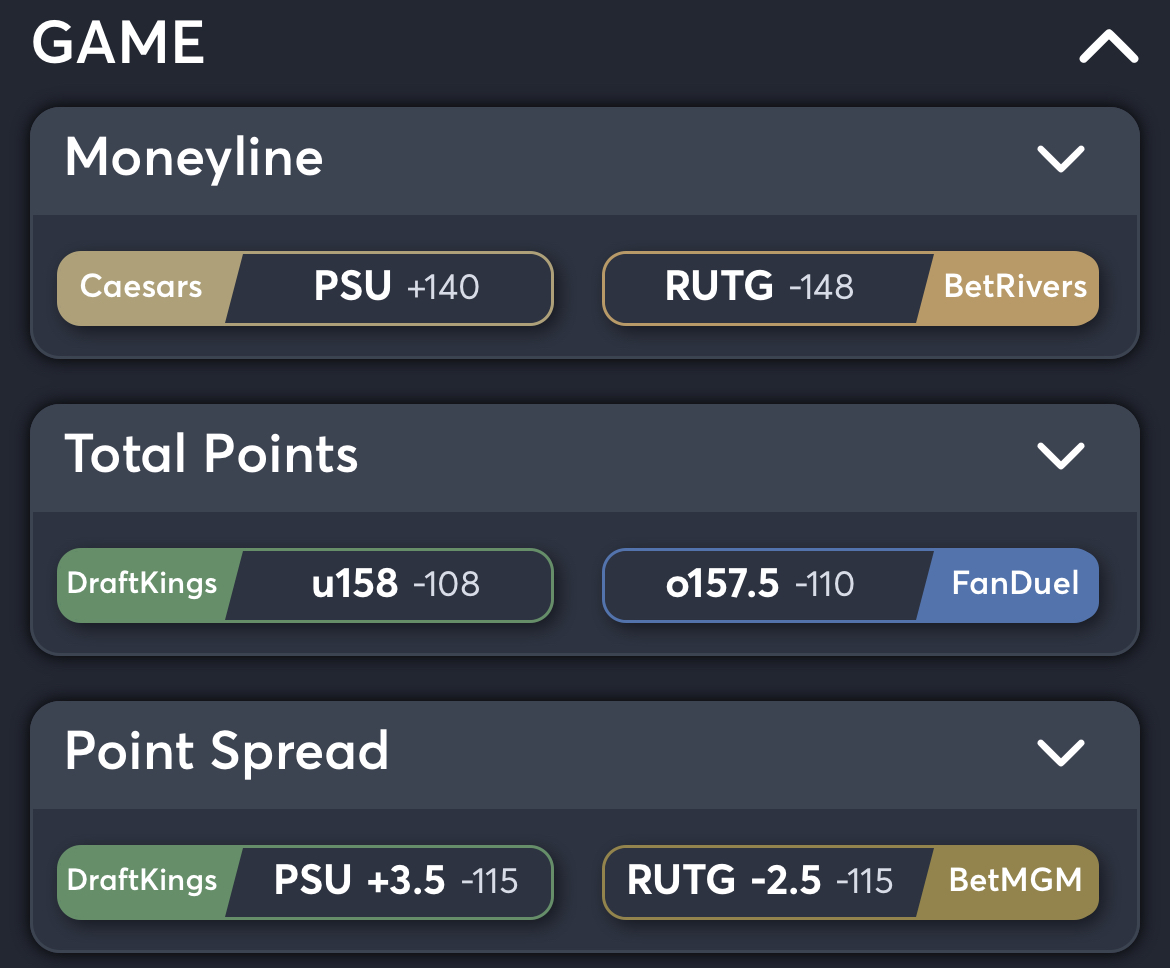Collapse the GAME section
The image size is (1170, 968).
tap(1105, 45)
